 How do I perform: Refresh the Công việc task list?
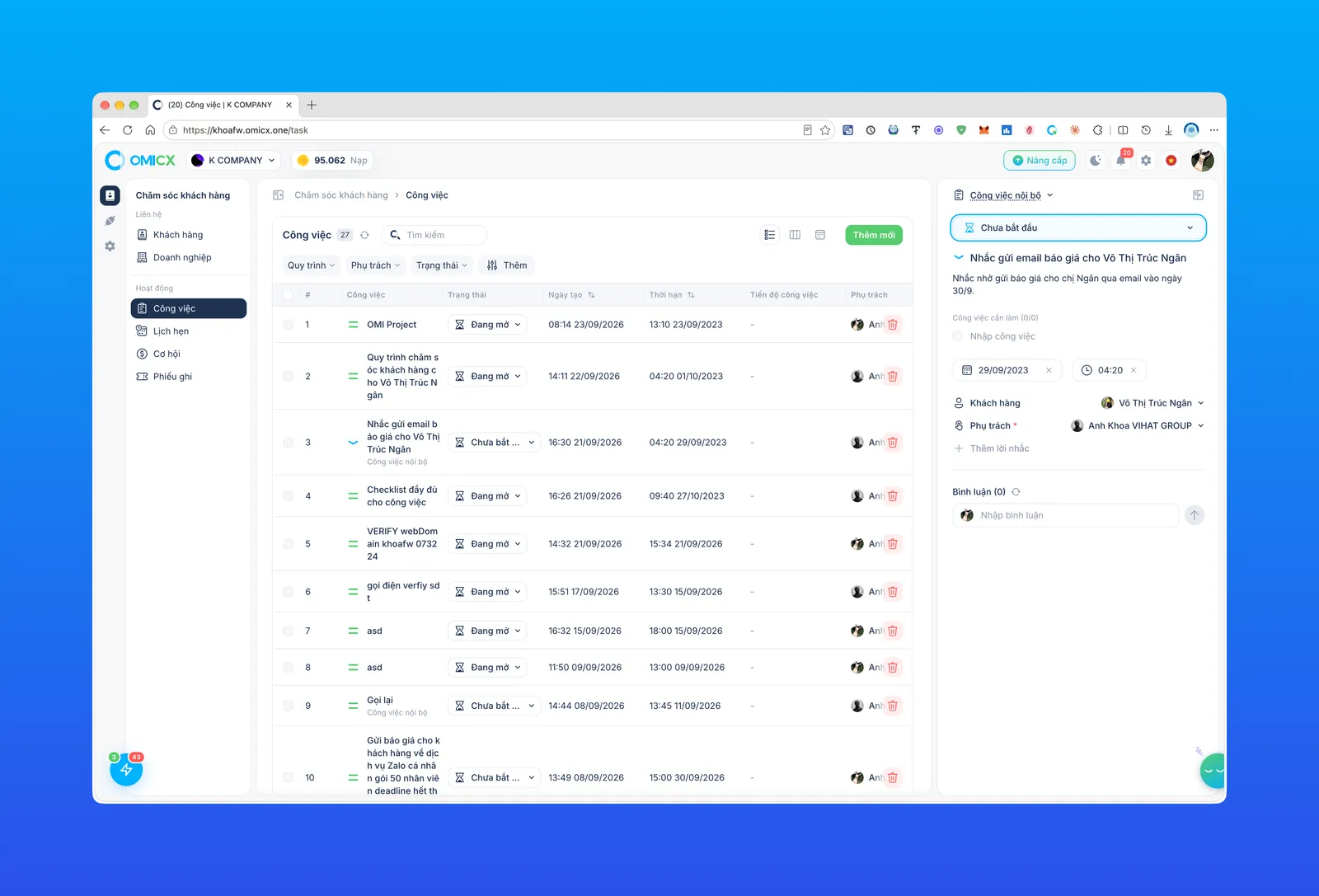(364, 235)
